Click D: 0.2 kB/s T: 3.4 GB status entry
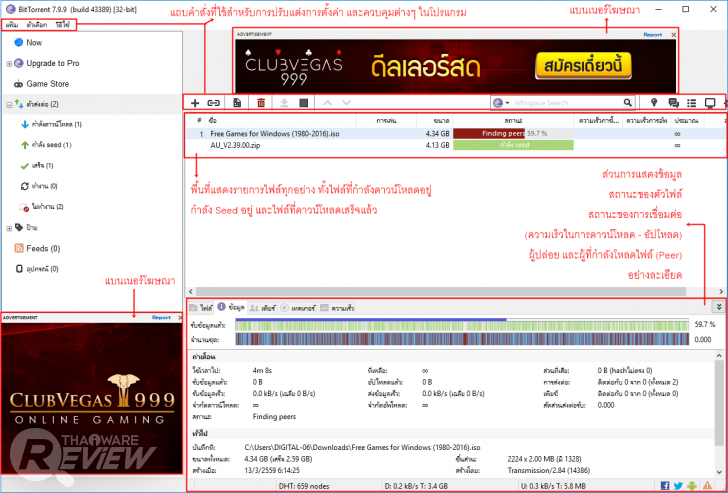 pos(416,486)
